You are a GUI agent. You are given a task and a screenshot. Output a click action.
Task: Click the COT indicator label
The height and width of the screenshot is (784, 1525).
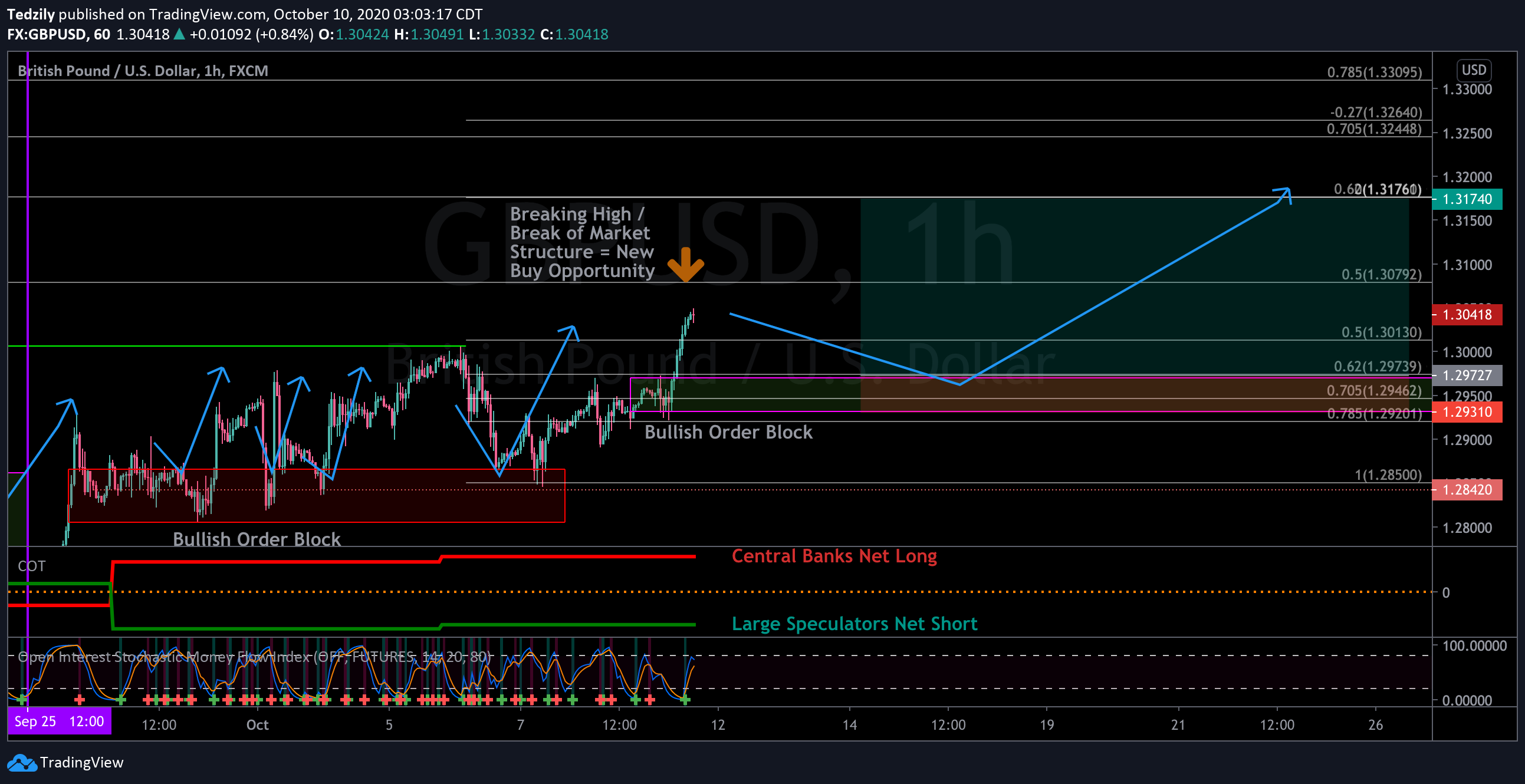tap(31, 566)
